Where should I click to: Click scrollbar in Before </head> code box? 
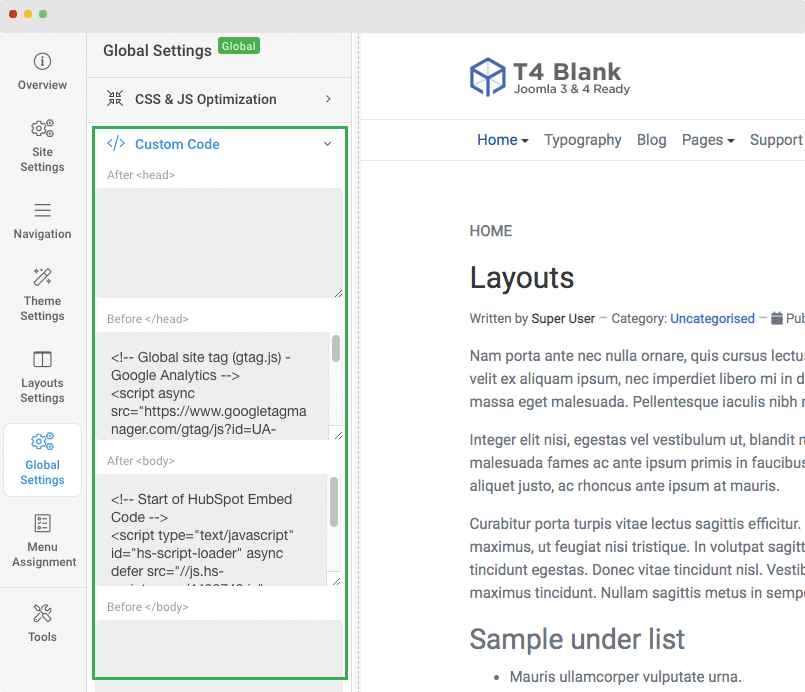click(336, 350)
